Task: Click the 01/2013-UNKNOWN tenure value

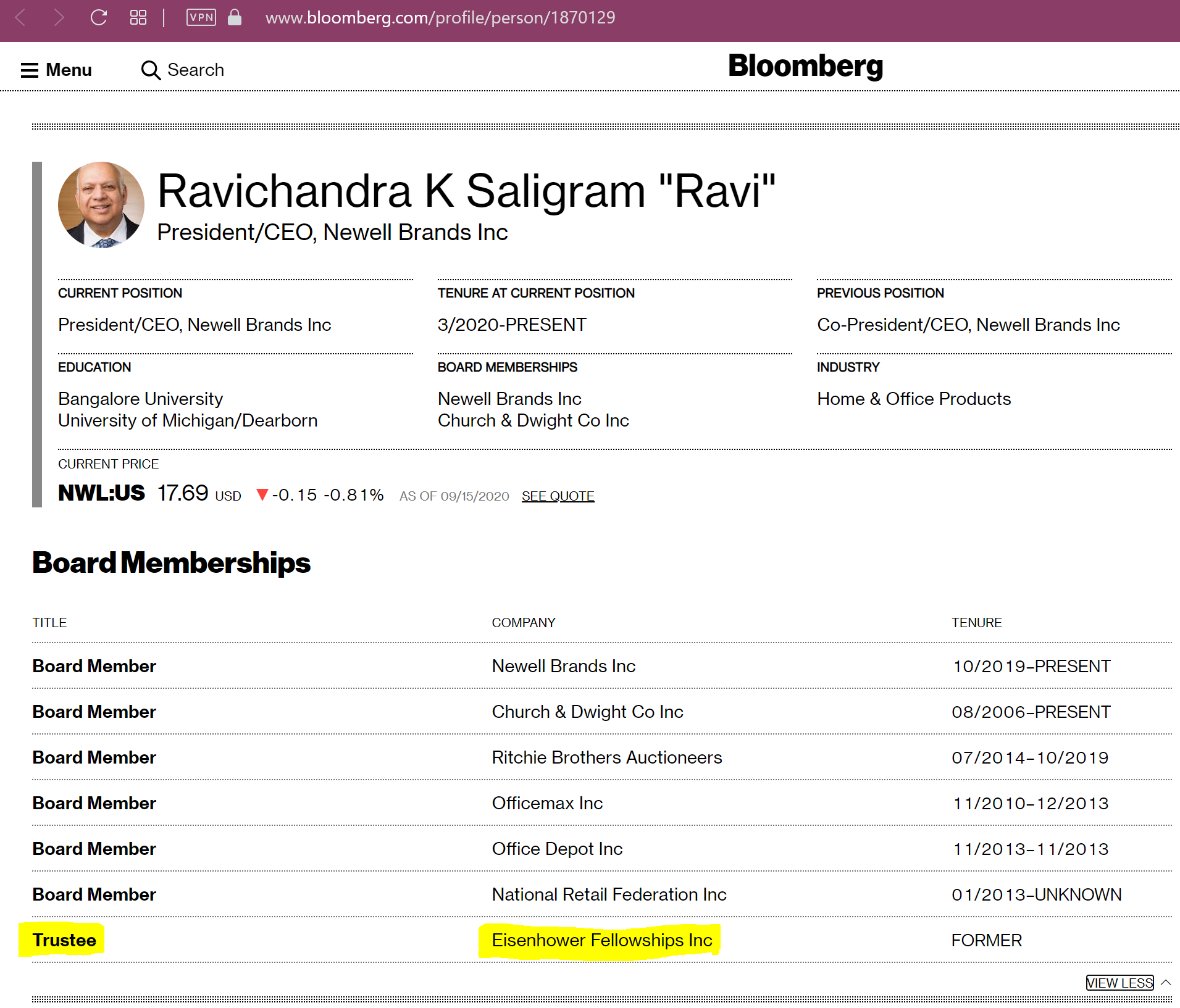Action: (1037, 894)
